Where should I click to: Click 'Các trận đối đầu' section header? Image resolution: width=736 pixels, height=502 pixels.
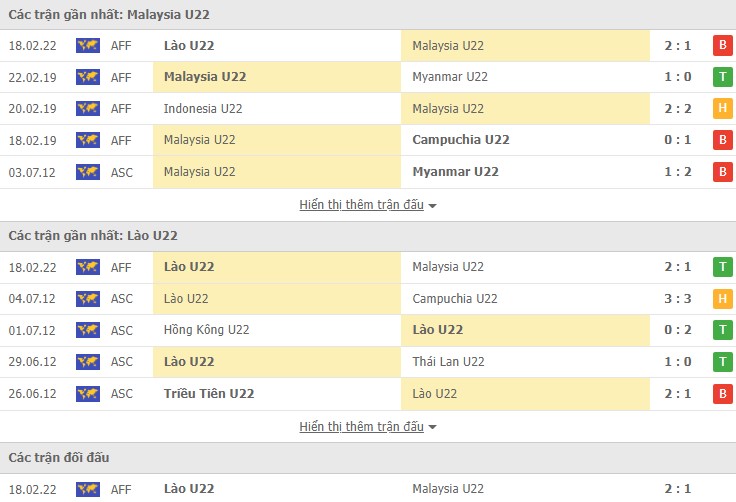(59, 458)
